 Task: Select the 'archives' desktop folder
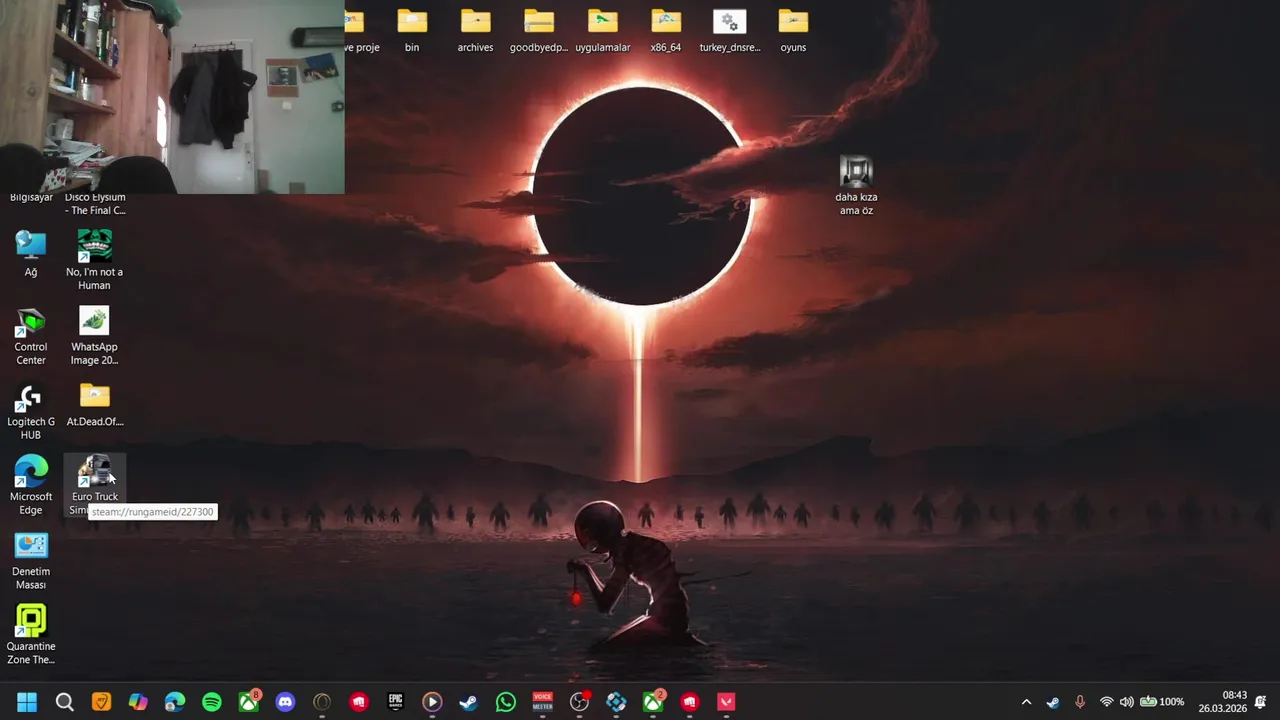475,30
